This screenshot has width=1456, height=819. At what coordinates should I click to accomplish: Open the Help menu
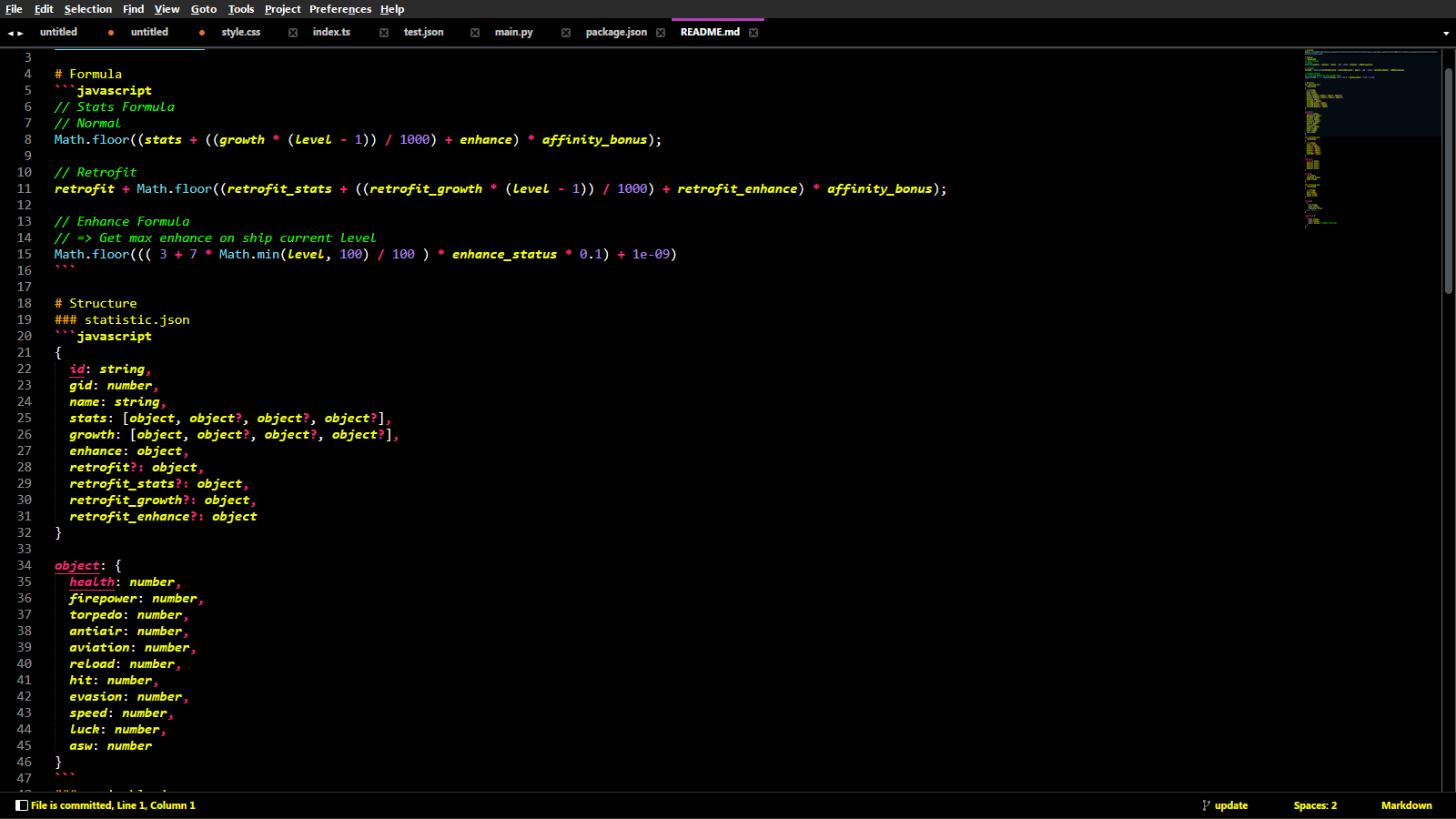(392, 9)
